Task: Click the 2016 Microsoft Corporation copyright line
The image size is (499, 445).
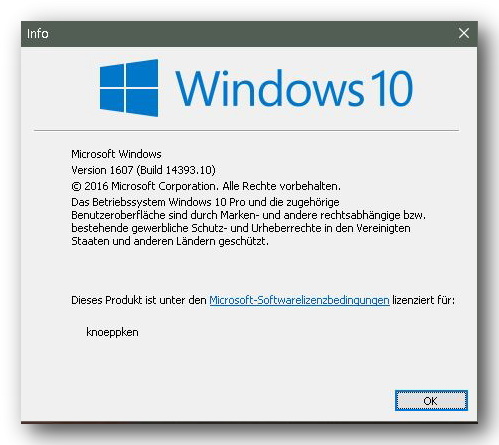Action: click(206, 186)
